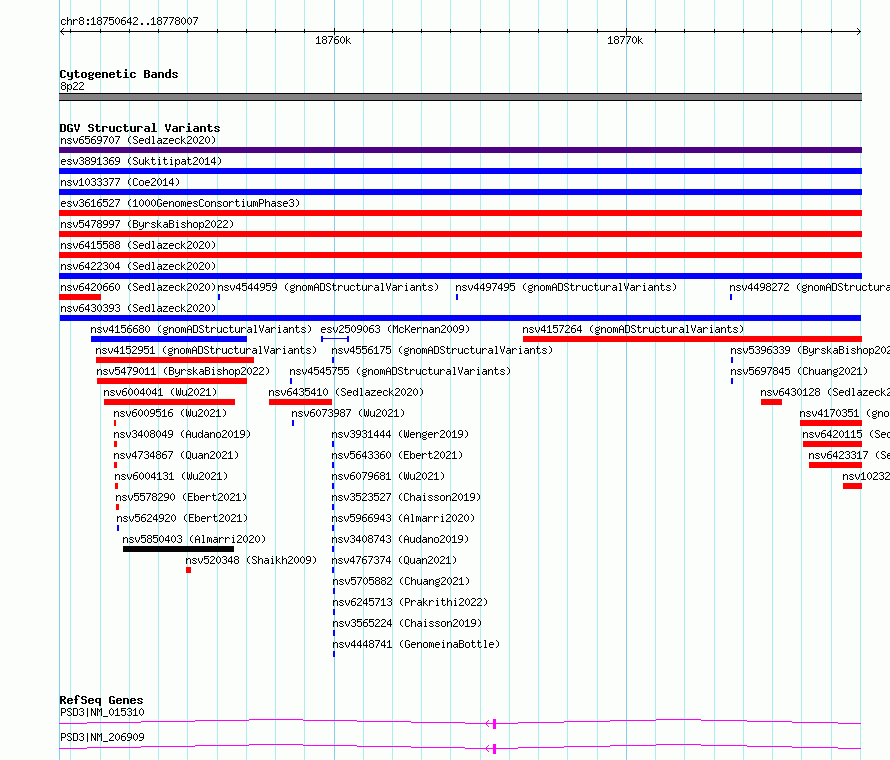Click nsv4545755 gnomAD variant label
Screen dimensions: 890x760
400,371
